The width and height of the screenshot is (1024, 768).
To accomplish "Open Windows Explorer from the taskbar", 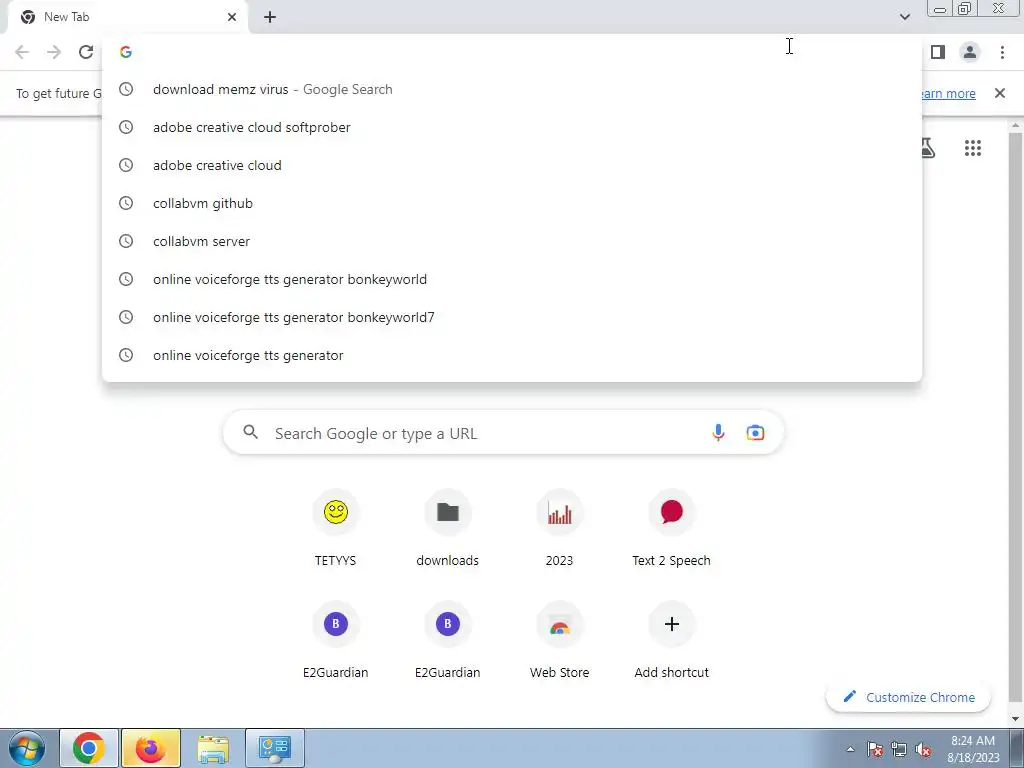I will (213, 748).
